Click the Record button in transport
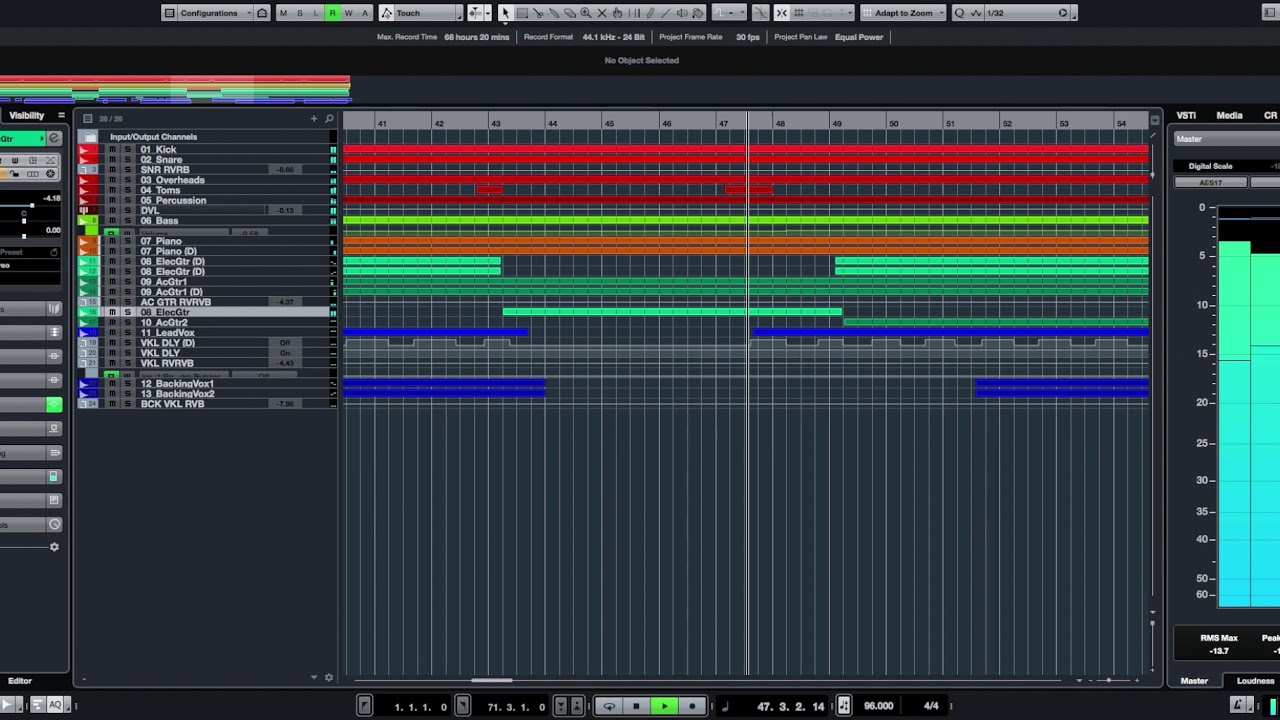This screenshot has height=720, width=1280. pos(692,706)
